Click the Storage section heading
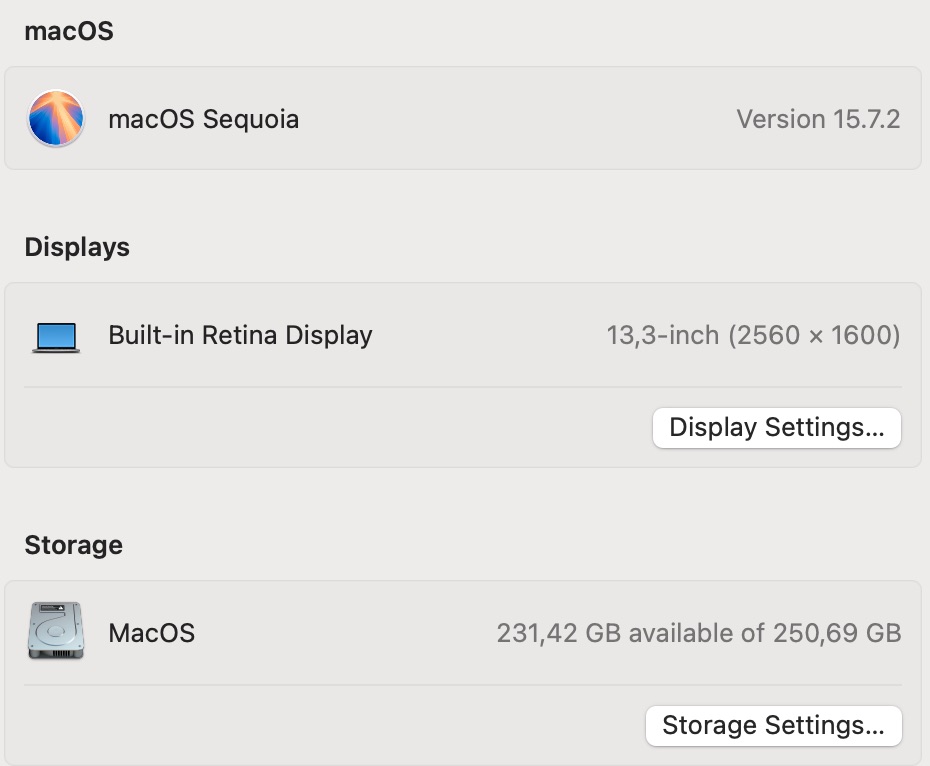Screen dimensions: 930x766 73,545
